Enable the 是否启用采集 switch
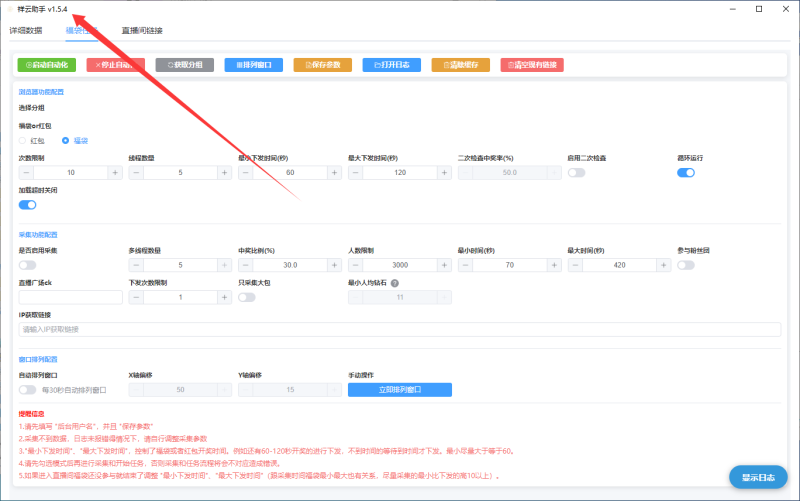 tap(28, 265)
